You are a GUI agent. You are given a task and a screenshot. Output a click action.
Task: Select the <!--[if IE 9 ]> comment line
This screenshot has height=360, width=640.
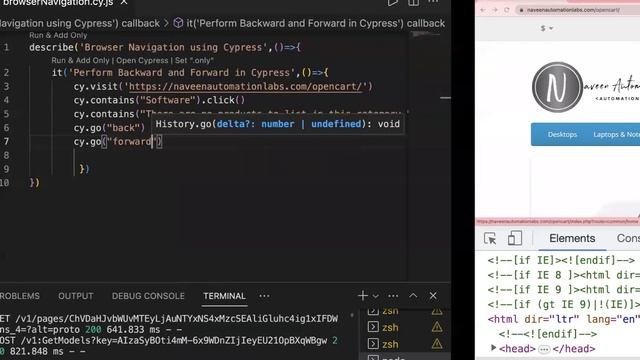tap(563, 290)
